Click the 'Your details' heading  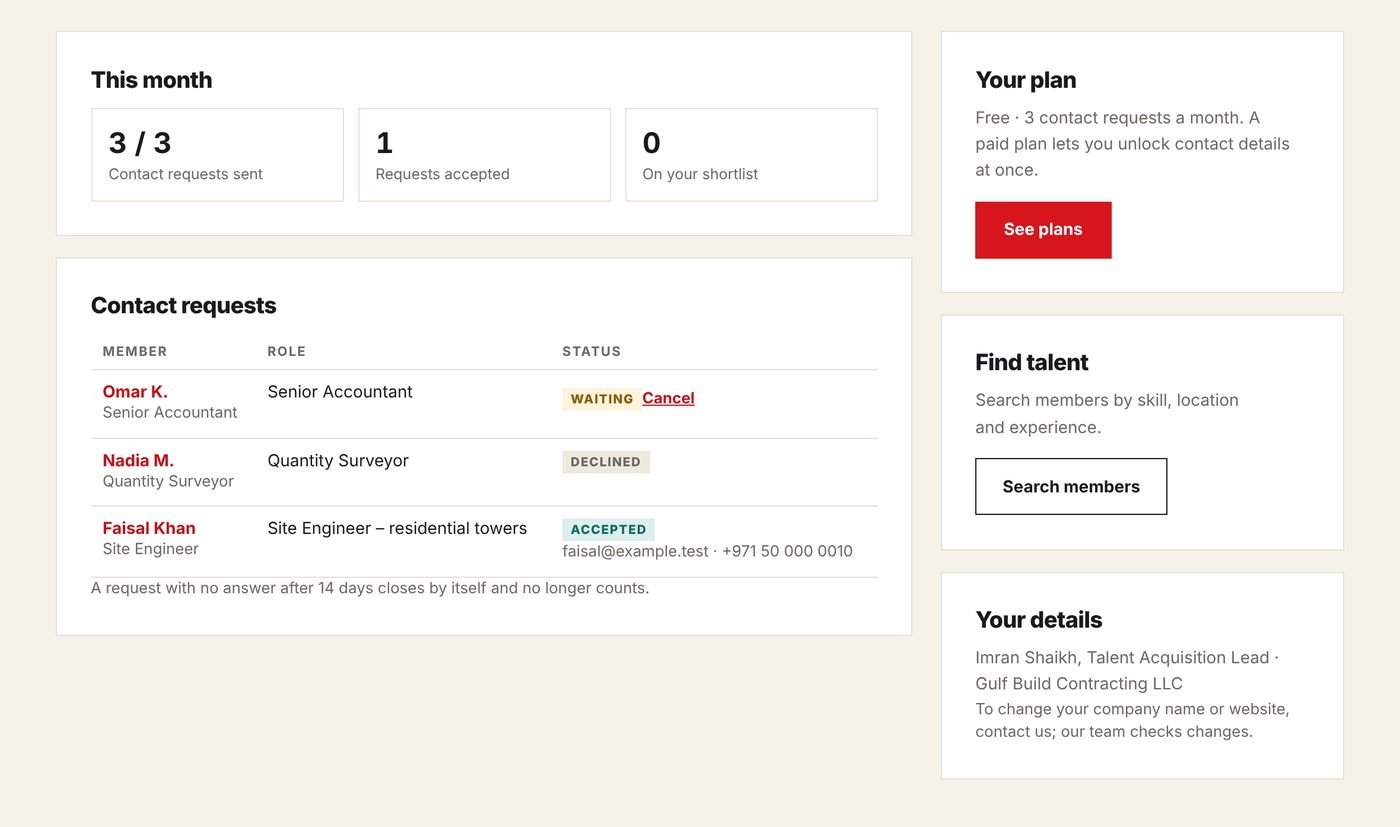pyautogui.click(x=1038, y=620)
